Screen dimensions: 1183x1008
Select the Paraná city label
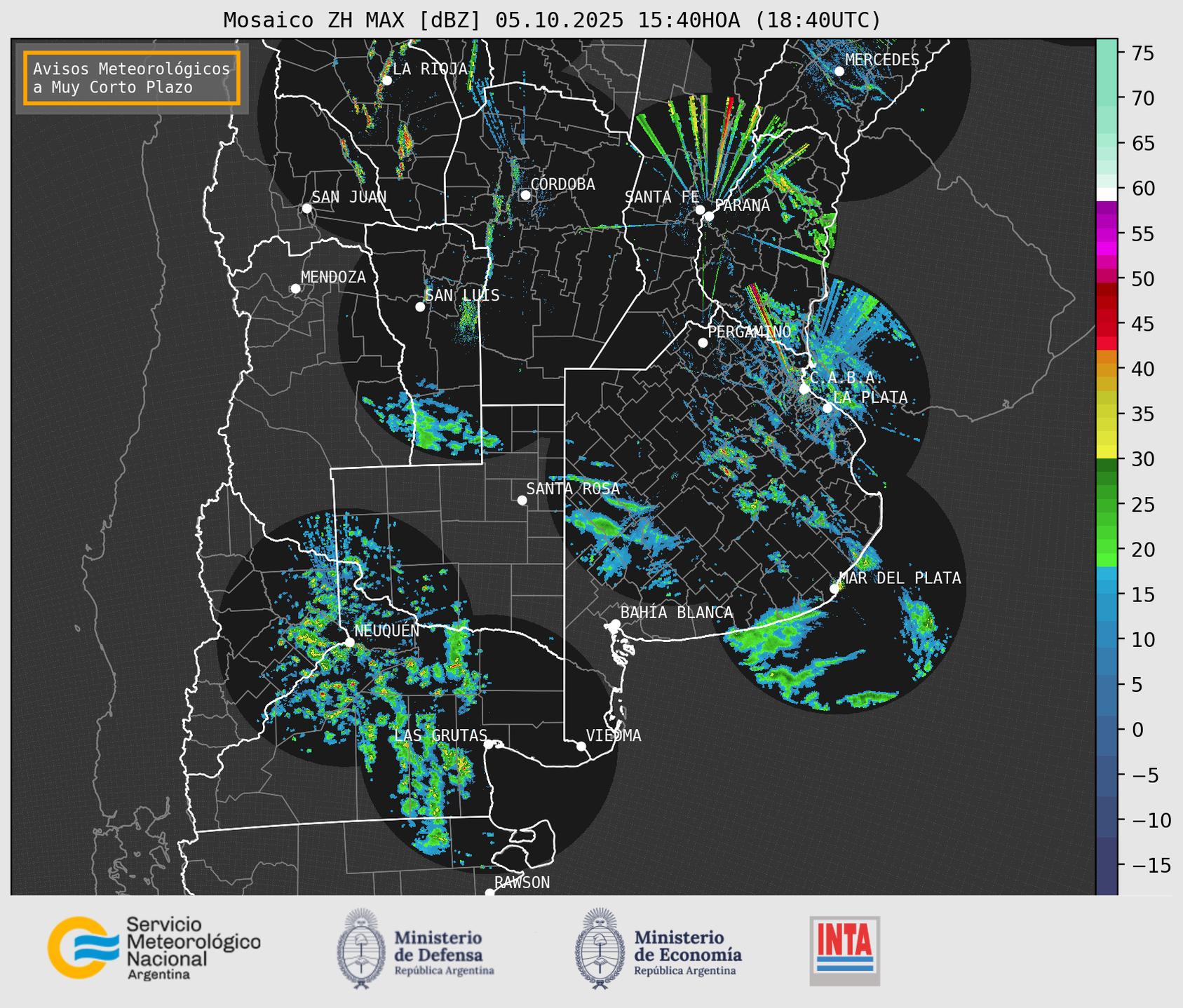pos(743,205)
